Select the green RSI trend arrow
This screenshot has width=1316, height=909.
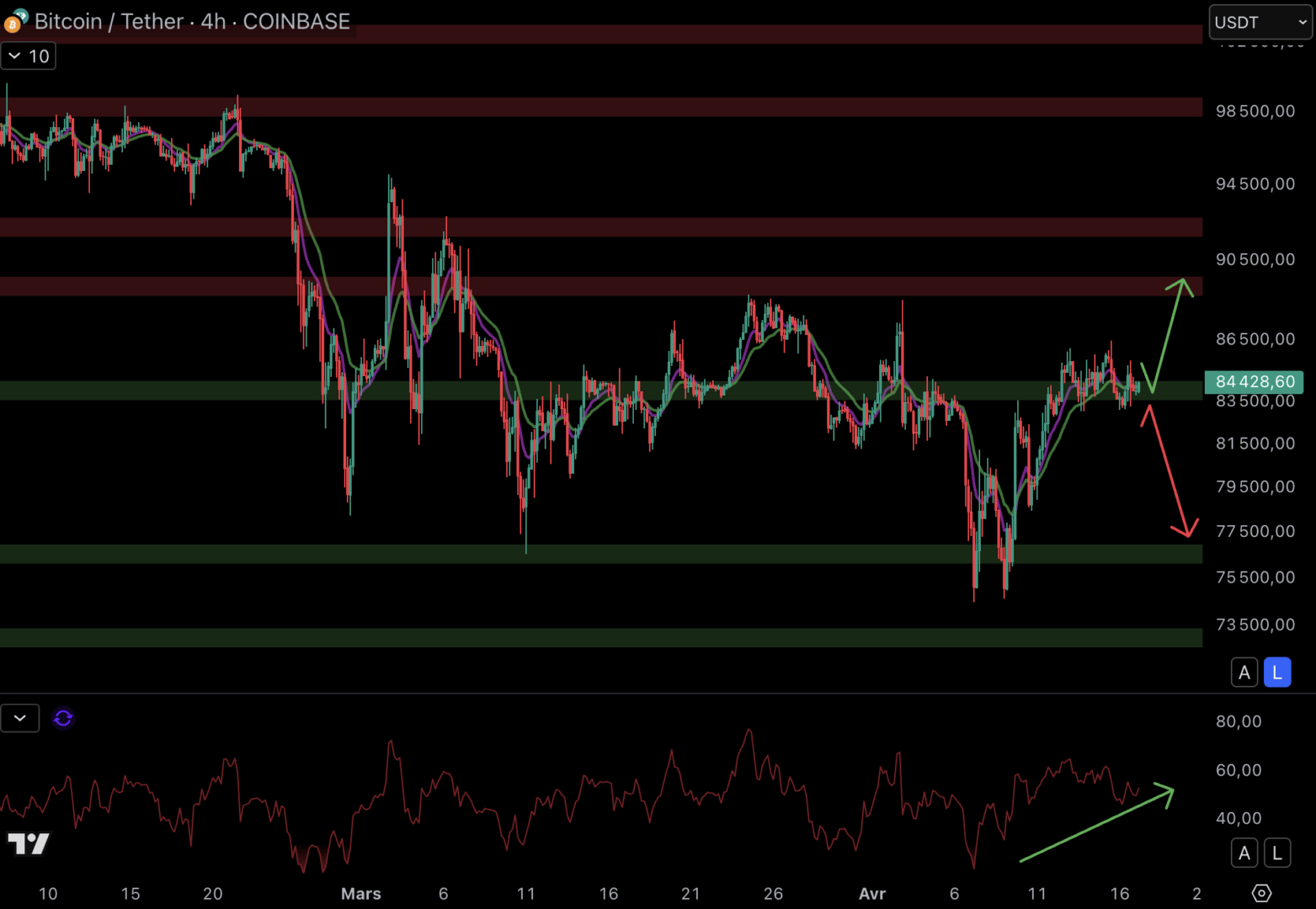pos(1096,823)
